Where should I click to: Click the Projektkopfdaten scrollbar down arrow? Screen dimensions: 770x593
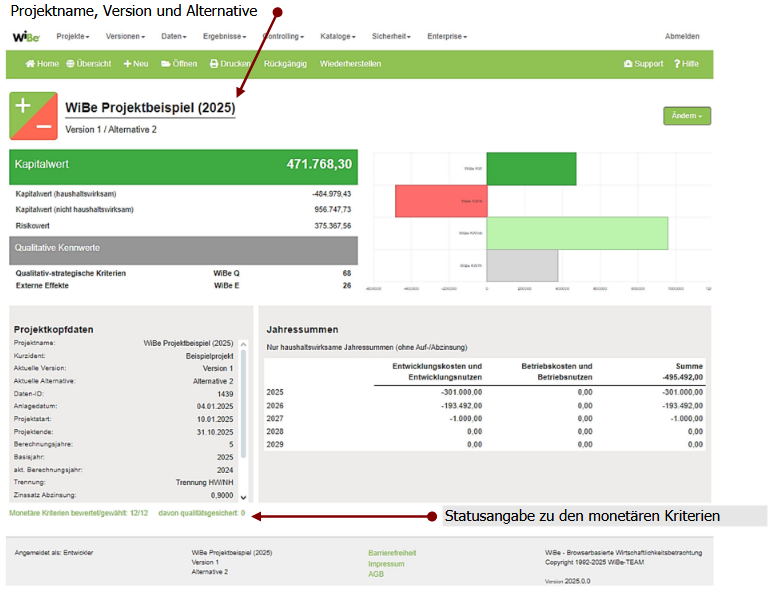coord(243,497)
